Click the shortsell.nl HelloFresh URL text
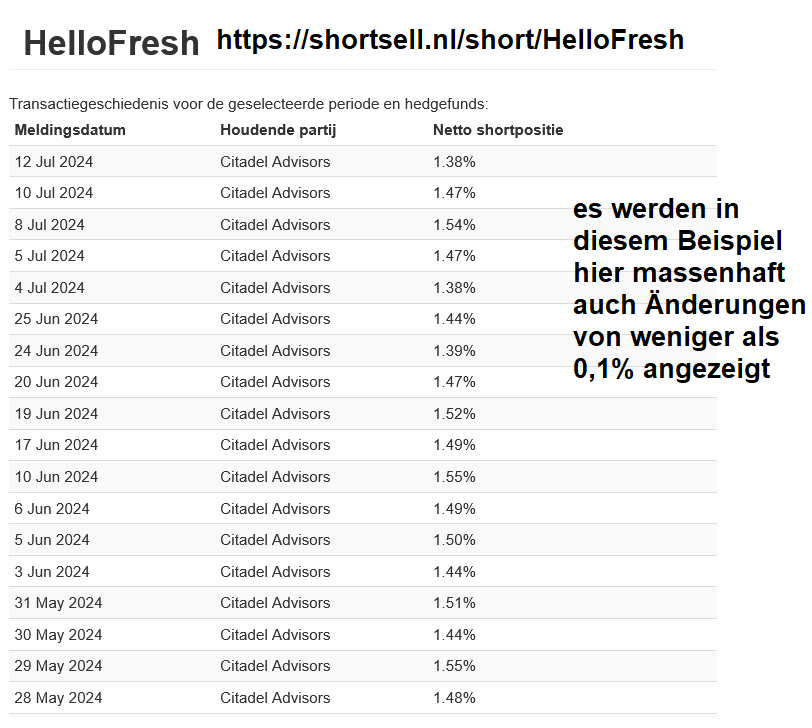Screen dimensions: 812x728 pos(450,40)
